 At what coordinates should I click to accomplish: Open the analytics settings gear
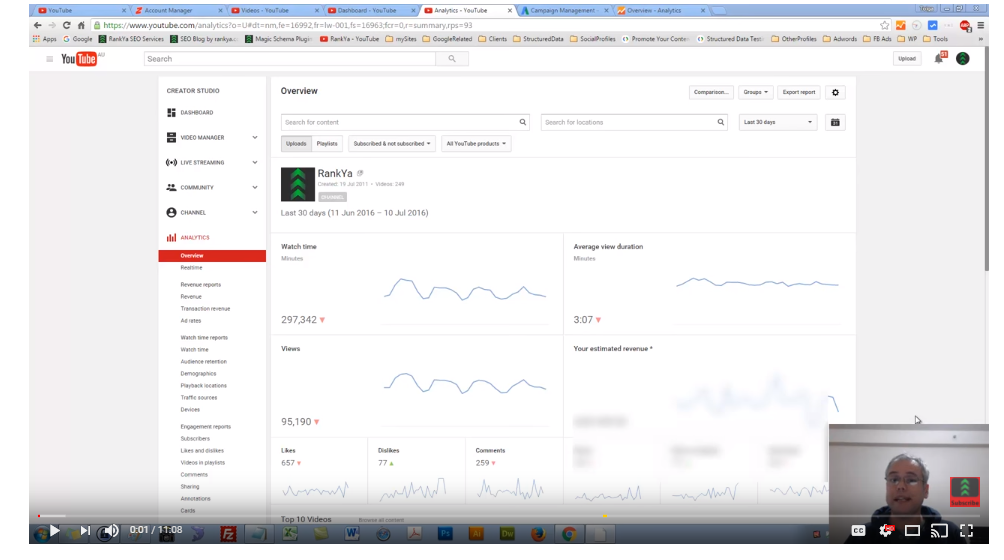pyautogui.click(x=835, y=92)
